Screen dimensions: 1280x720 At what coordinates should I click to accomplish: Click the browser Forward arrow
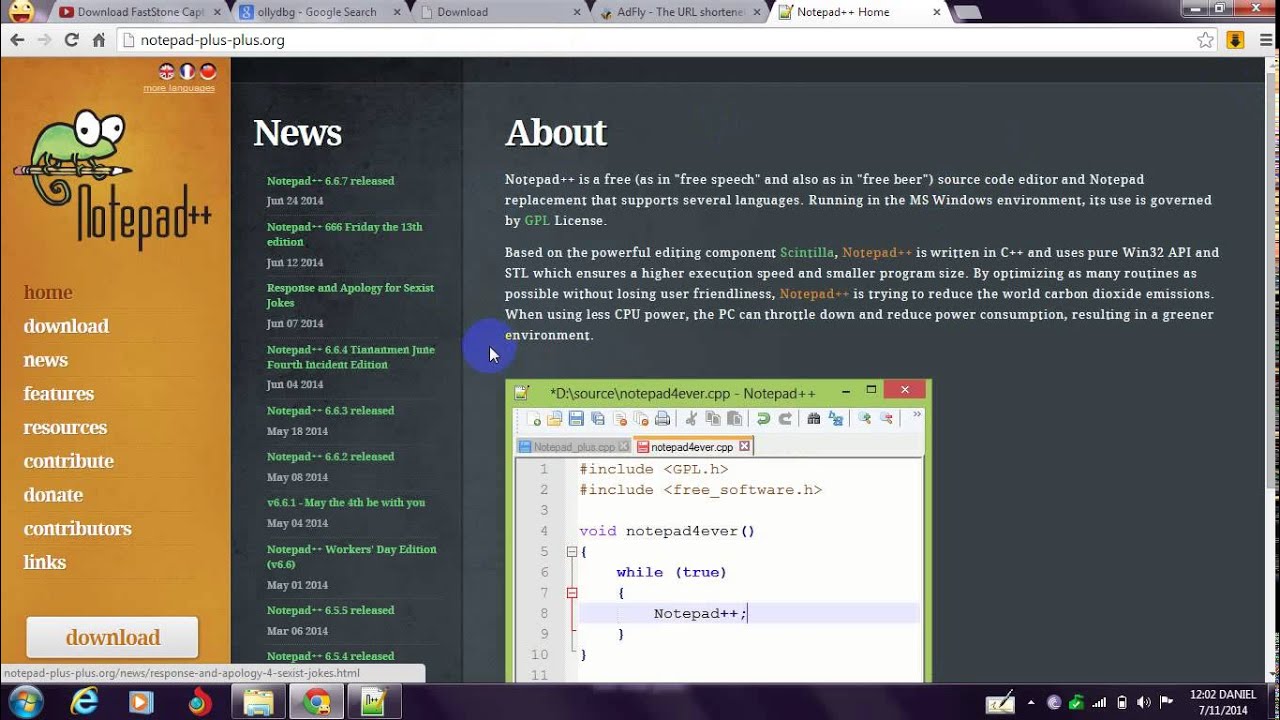[44, 40]
